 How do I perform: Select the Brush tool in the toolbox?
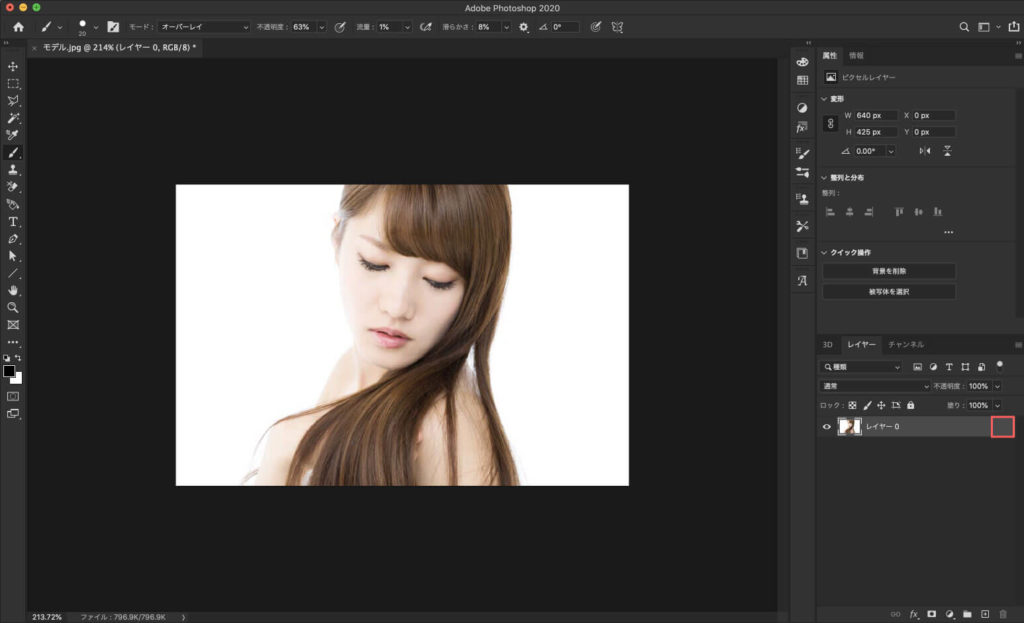[x=13, y=153]
